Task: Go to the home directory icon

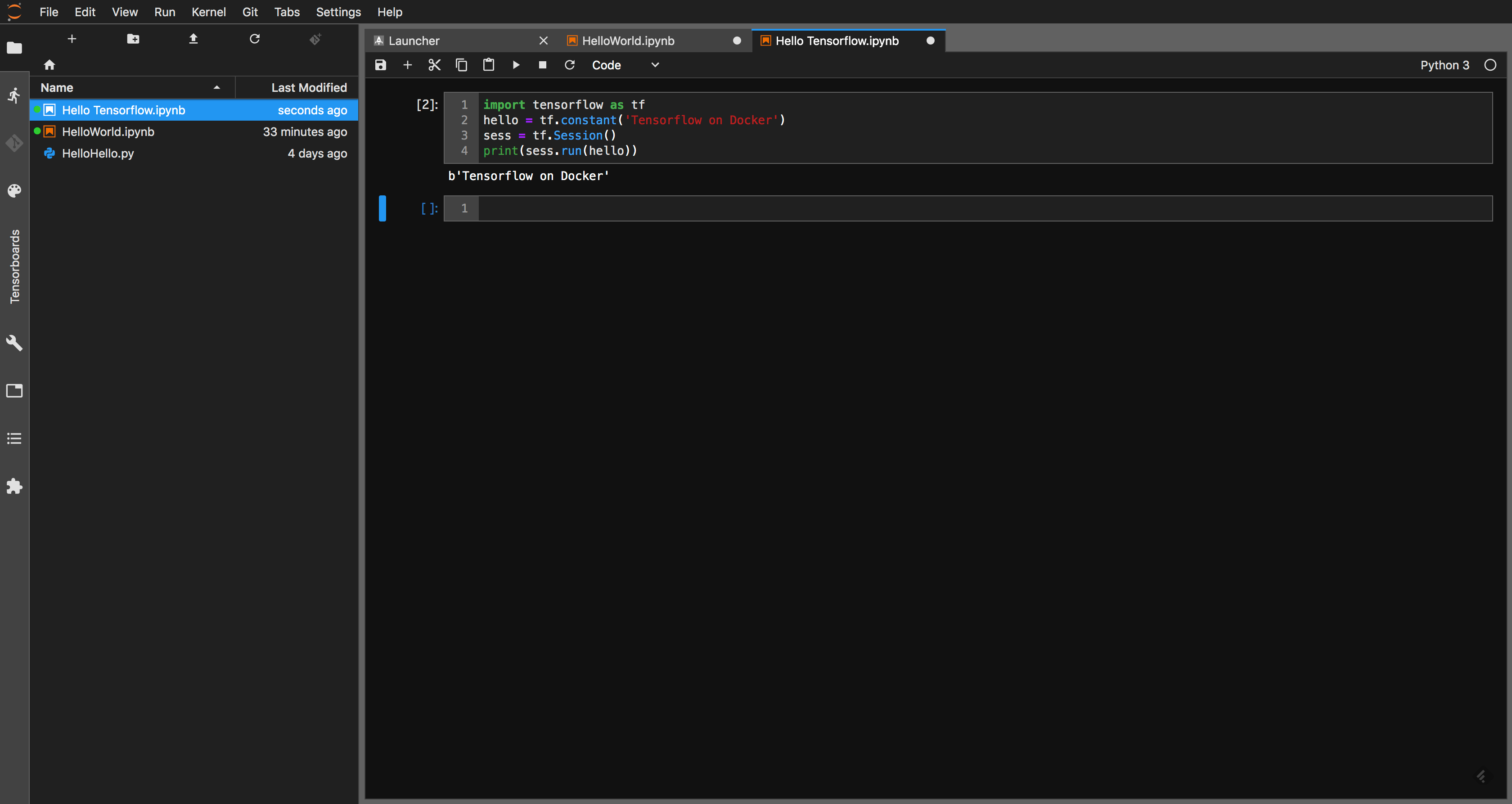Action: coord(49,65)
